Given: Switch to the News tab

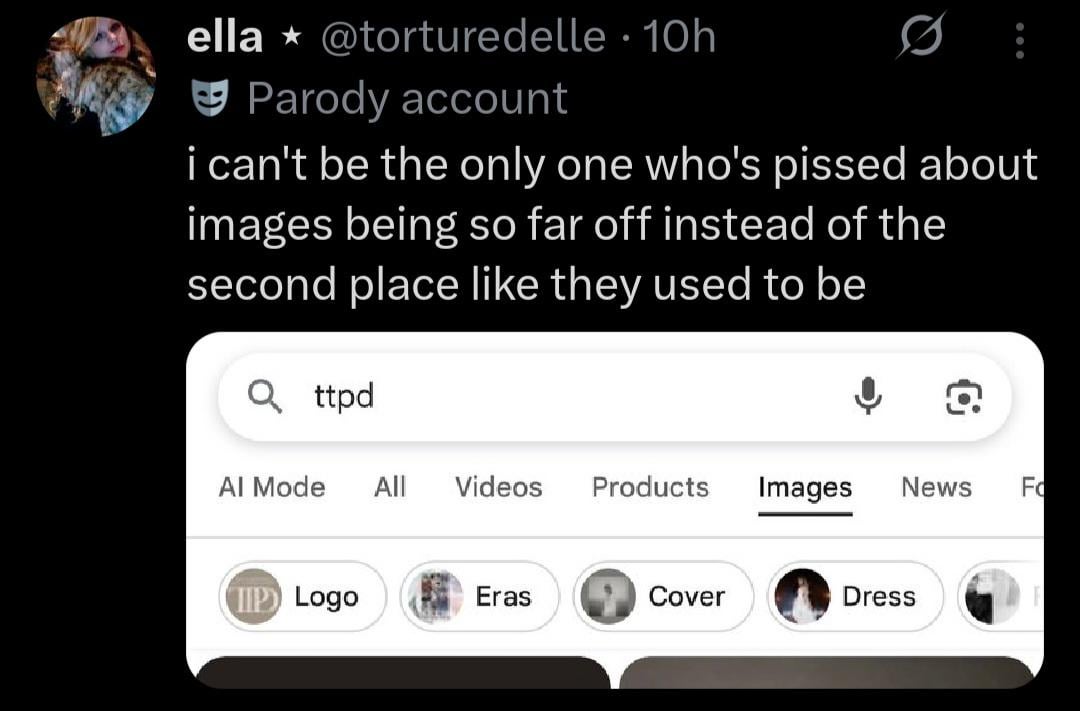Looking at the screenshot, I should coord(936,487).
